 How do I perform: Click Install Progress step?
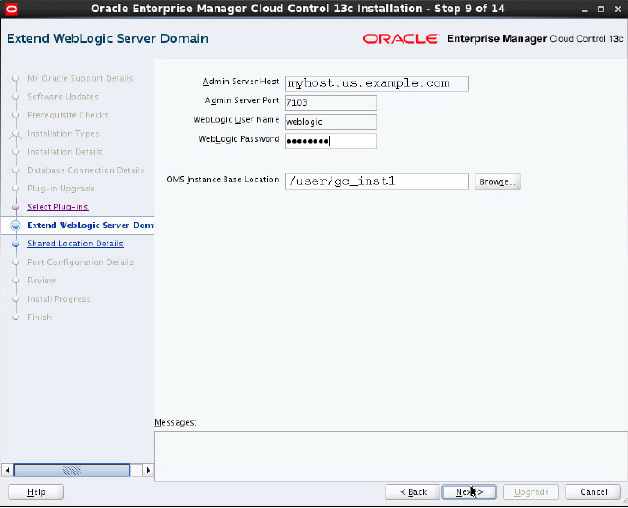coord(58,299)
